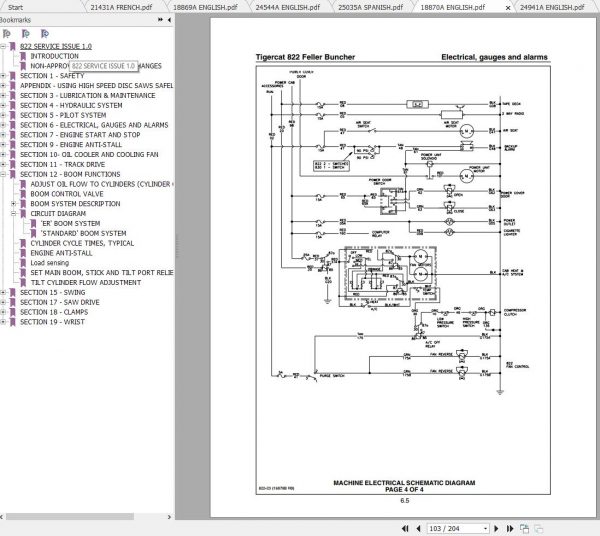
Task: Switch to 21431A FRENCH.pdf tab
Action: pyautogui.click(x=121, y=7)
